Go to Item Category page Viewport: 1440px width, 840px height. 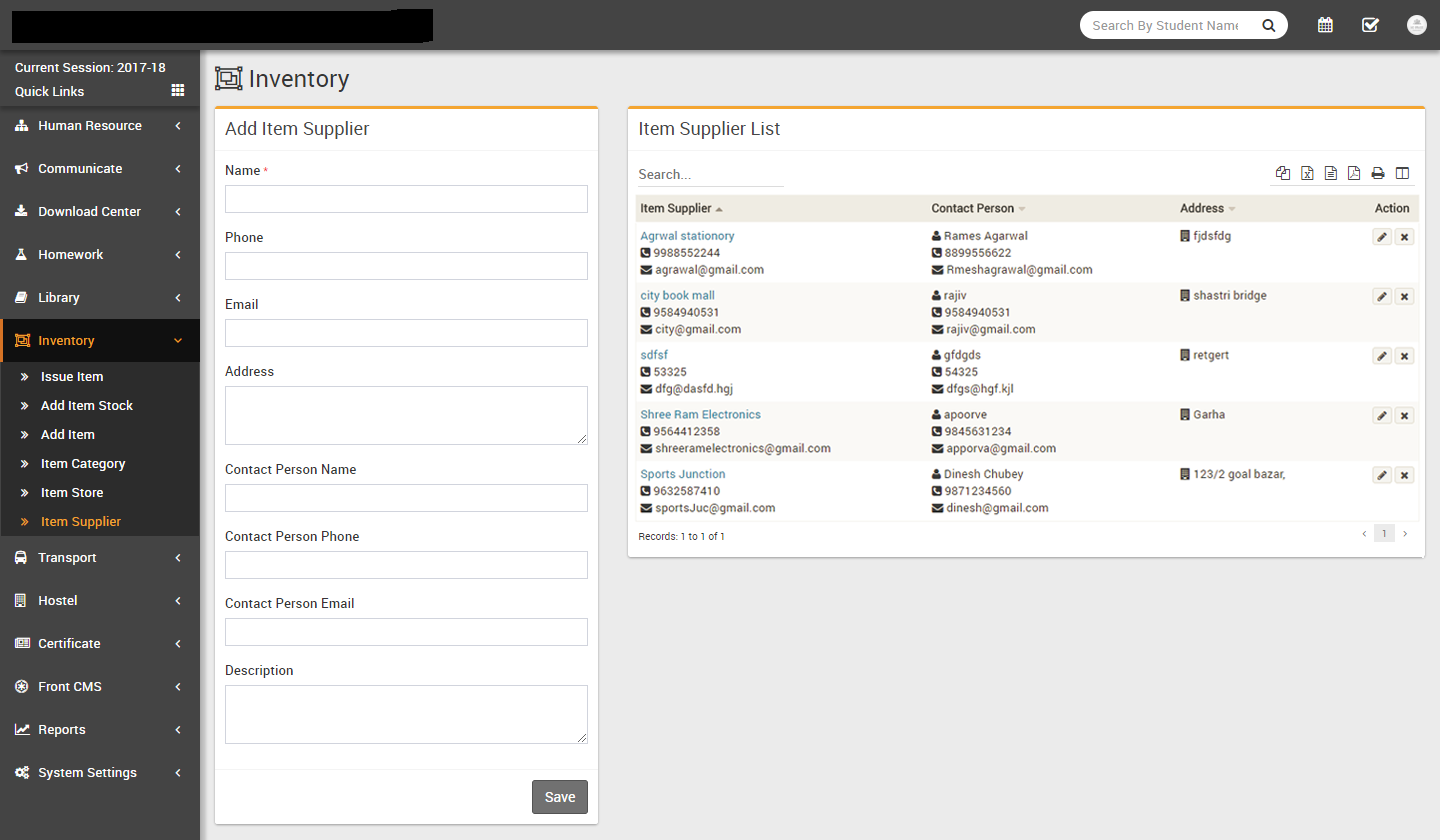click(82, 464)
